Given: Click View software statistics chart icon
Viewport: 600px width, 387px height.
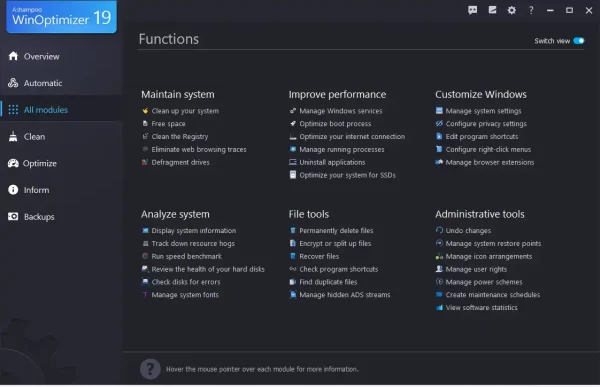Looking at the screenshot, I should point(439,308).
